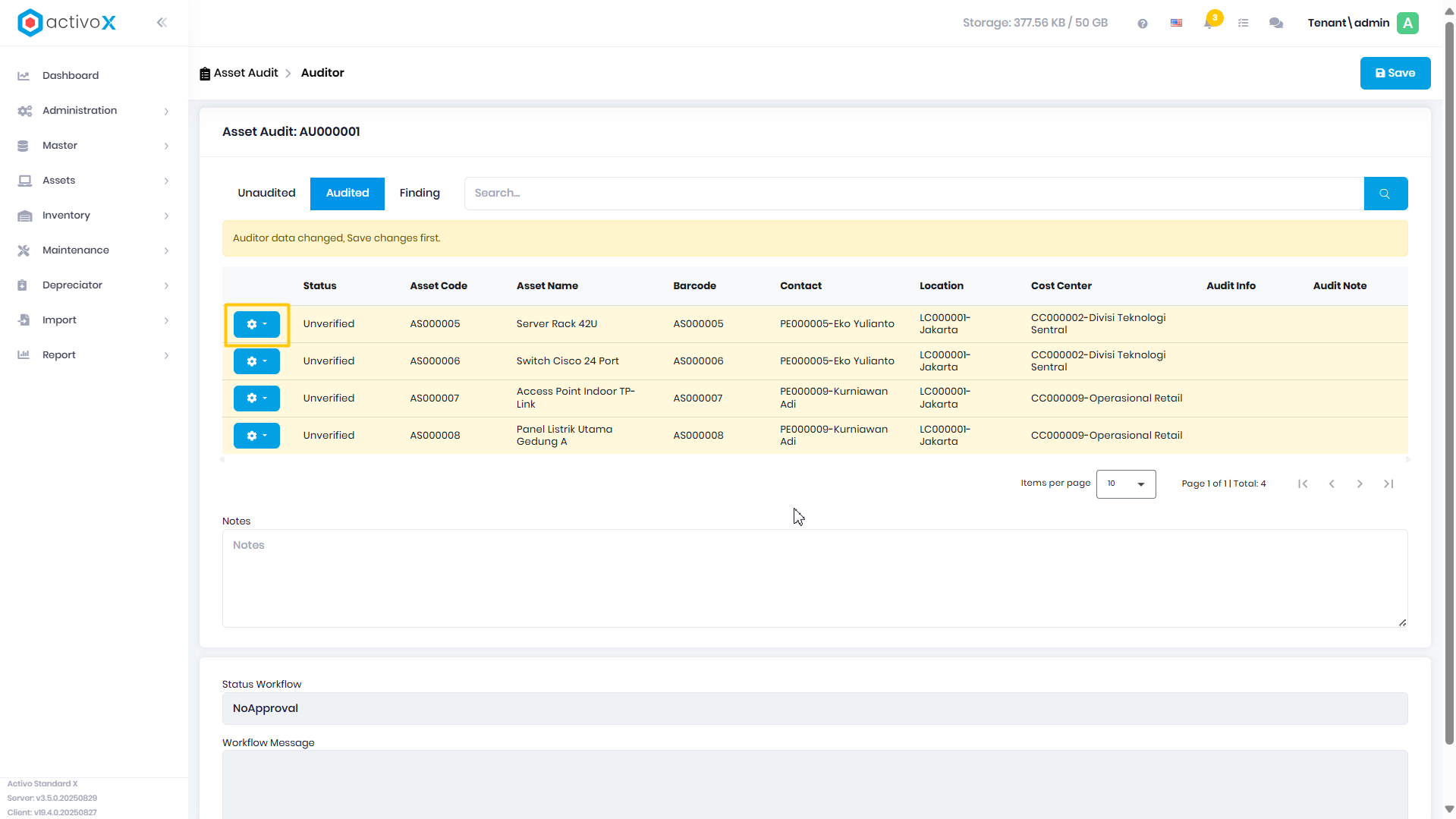Click Panel Listrik Utama Gedung A cell

tap(564, 436)
